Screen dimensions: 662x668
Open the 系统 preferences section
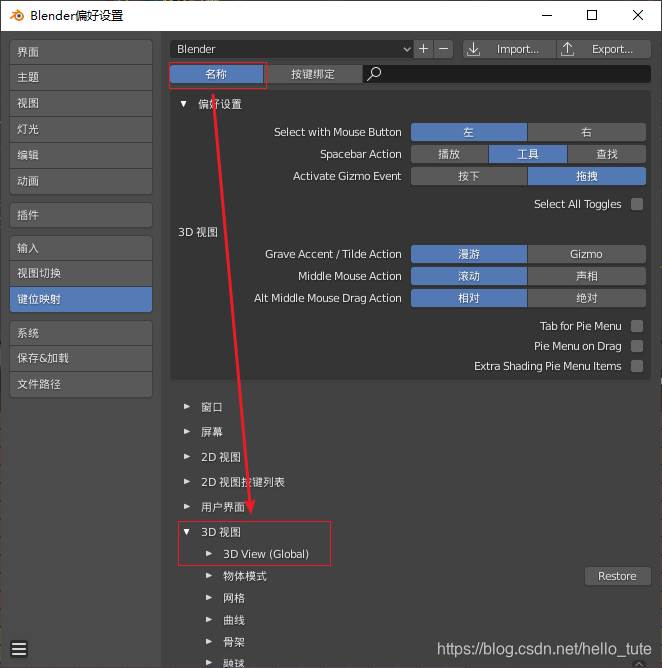coord(81,333)
